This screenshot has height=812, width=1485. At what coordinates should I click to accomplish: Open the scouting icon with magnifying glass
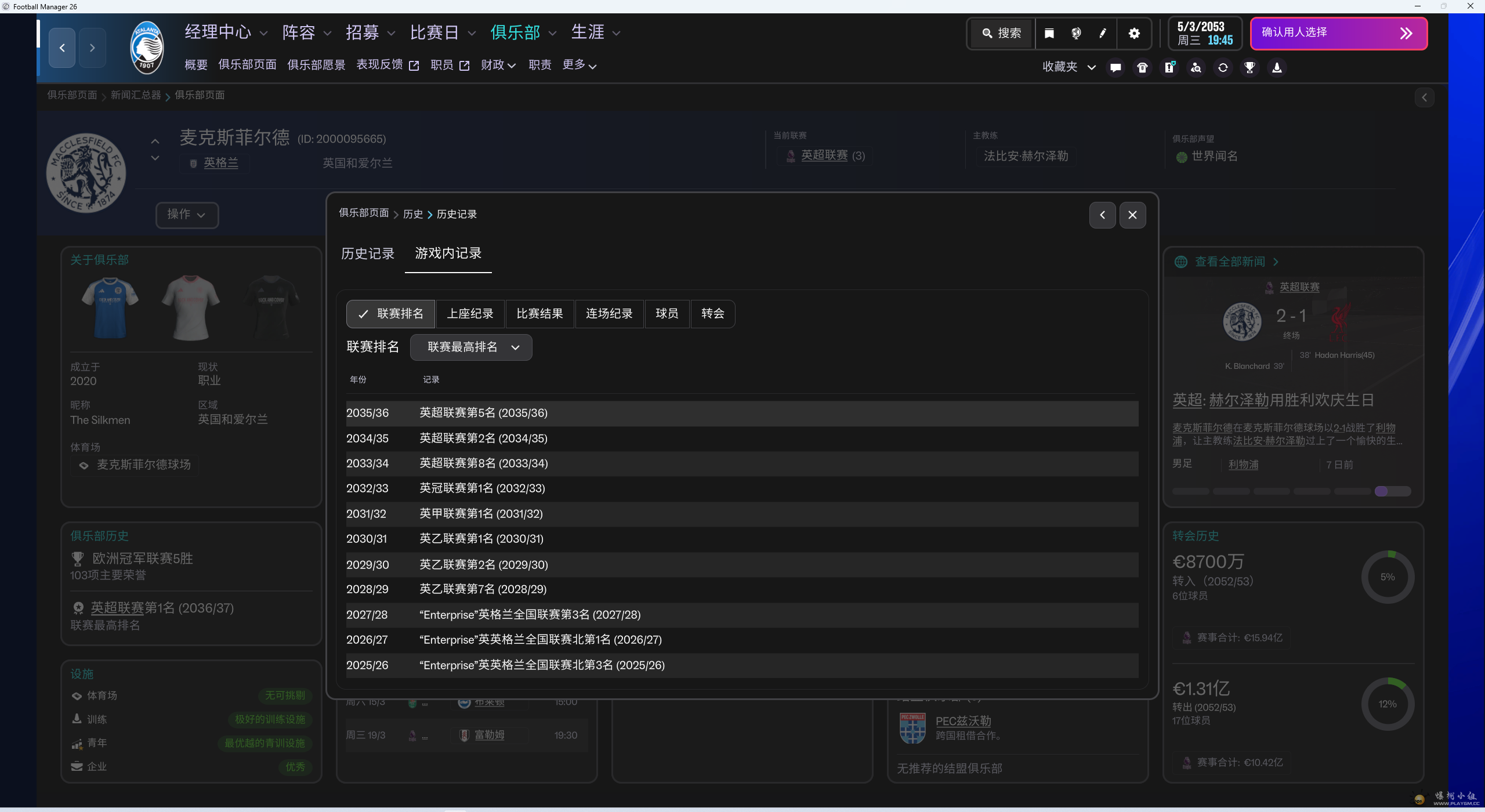coord(1195,67)
